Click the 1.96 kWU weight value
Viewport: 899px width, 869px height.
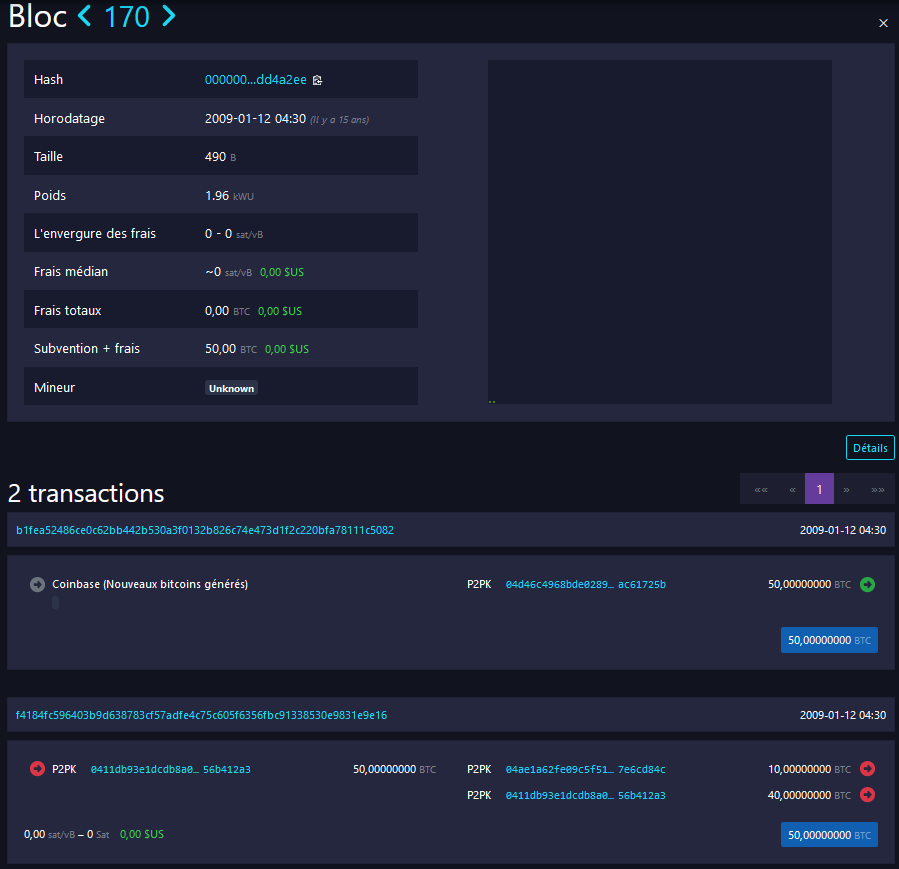click(229, 195)
